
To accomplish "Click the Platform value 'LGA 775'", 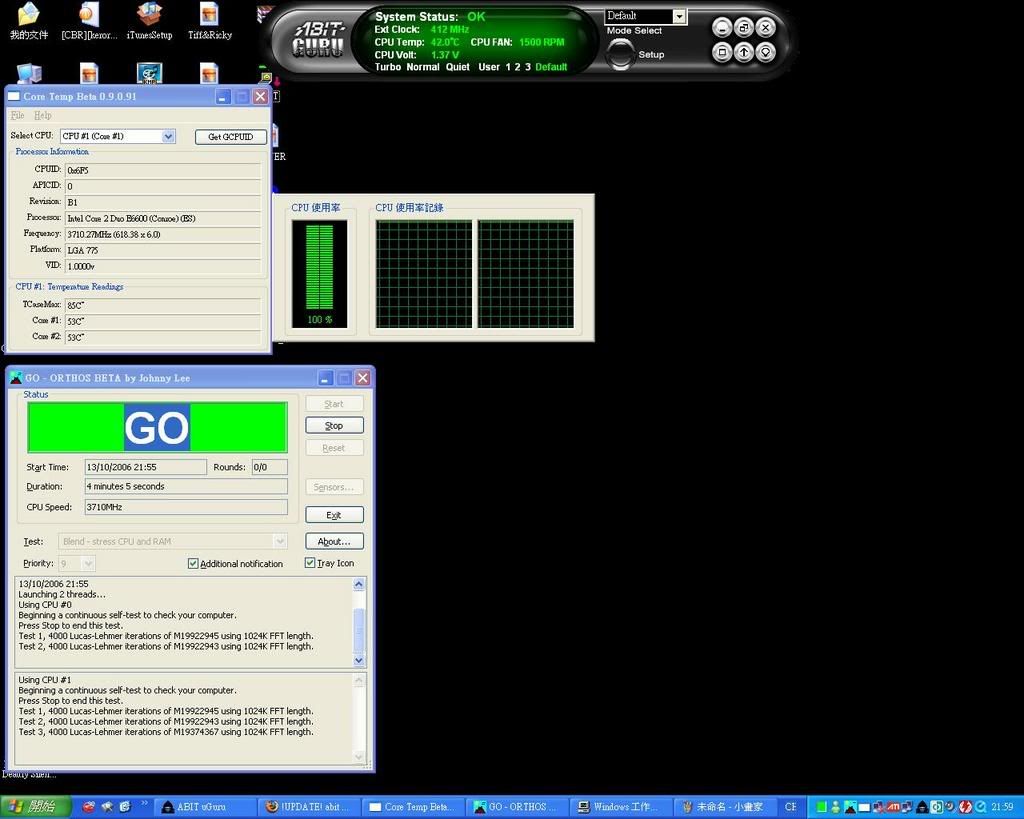I will pyautogui.click(x=163, y=250).
